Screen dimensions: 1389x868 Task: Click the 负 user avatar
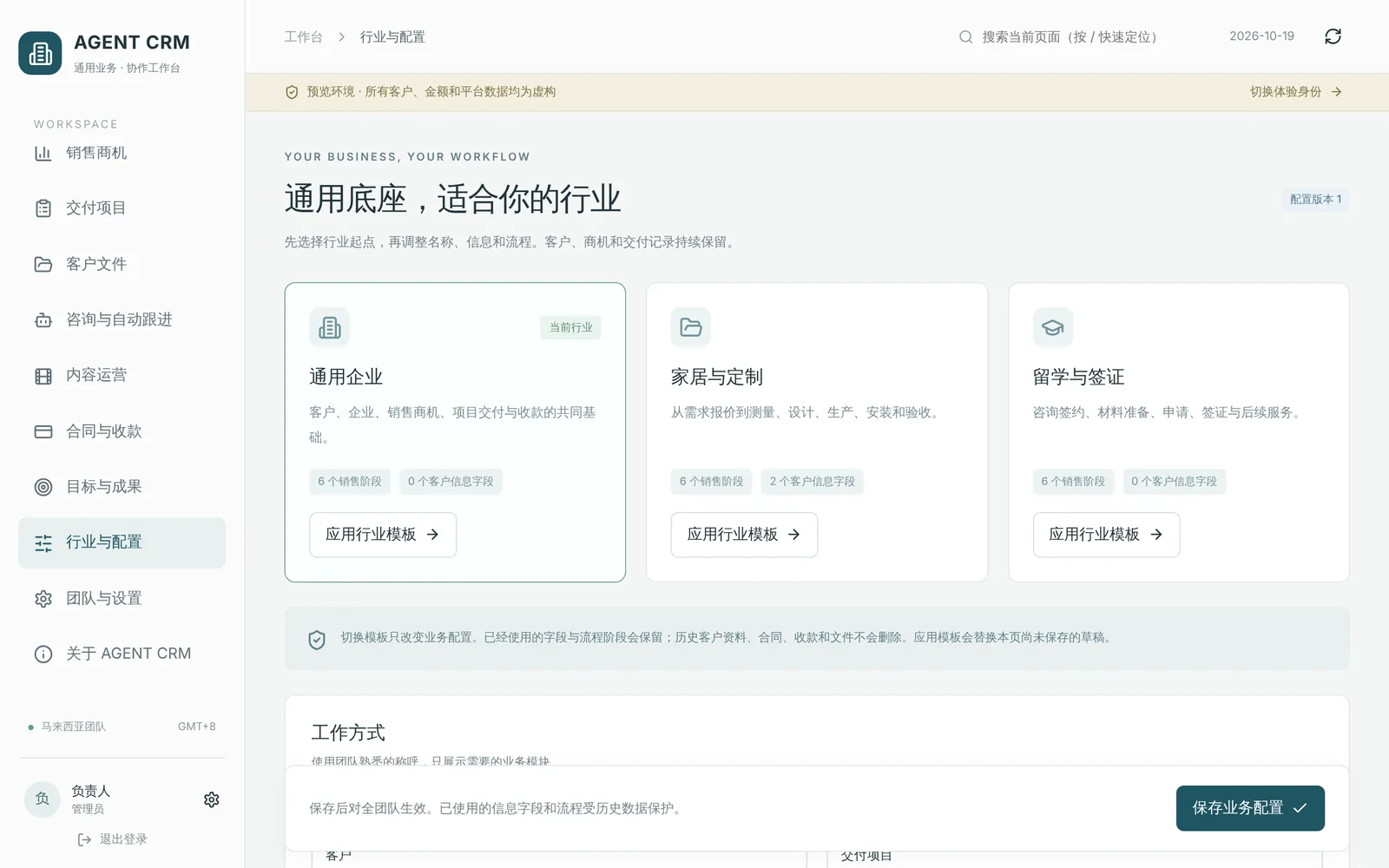(x=42, y=799)
